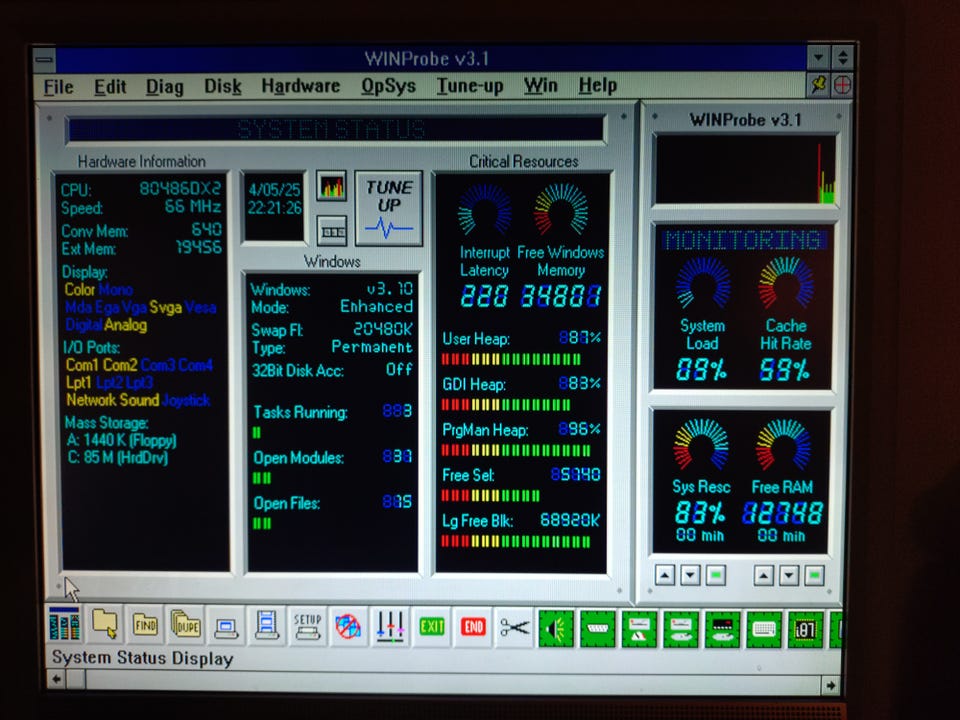Image resolution: width=960 pixels, height=720 pixels.
Task: Click the User Heap level bar
Action: (511, 359)
